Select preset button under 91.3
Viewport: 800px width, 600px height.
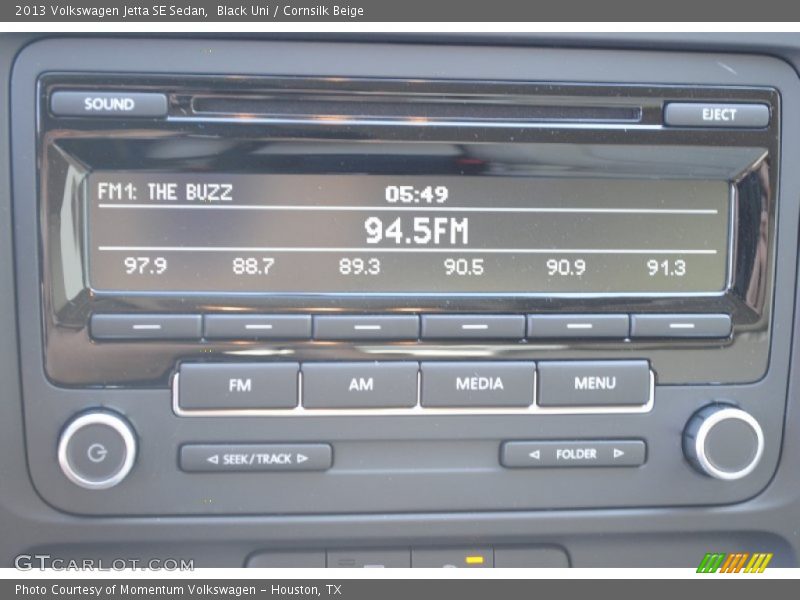click(x=681, y=326)
